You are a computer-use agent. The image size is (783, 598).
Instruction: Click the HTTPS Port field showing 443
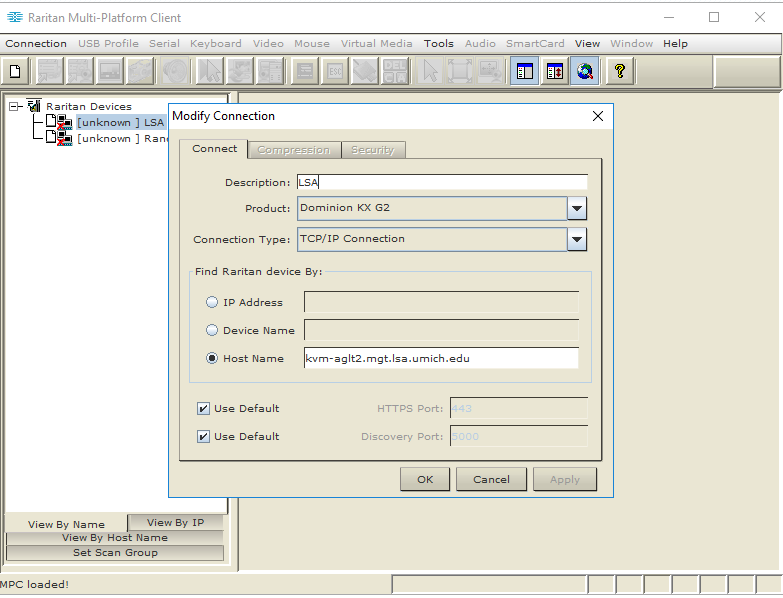519,408
